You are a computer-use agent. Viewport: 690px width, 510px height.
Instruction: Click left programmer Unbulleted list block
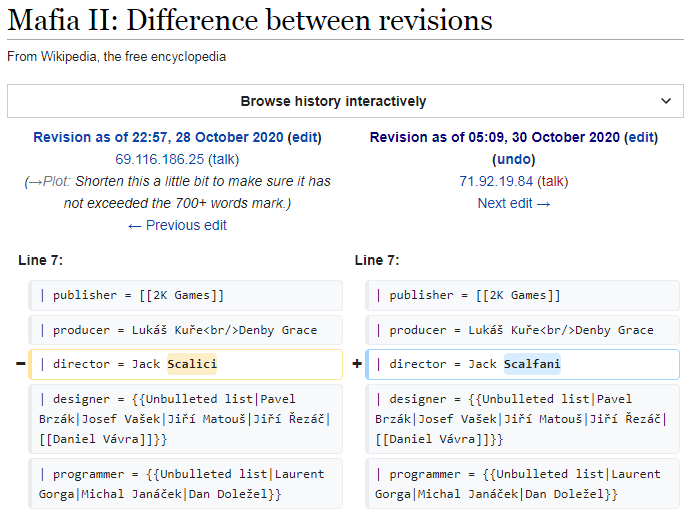click(185, 484)
